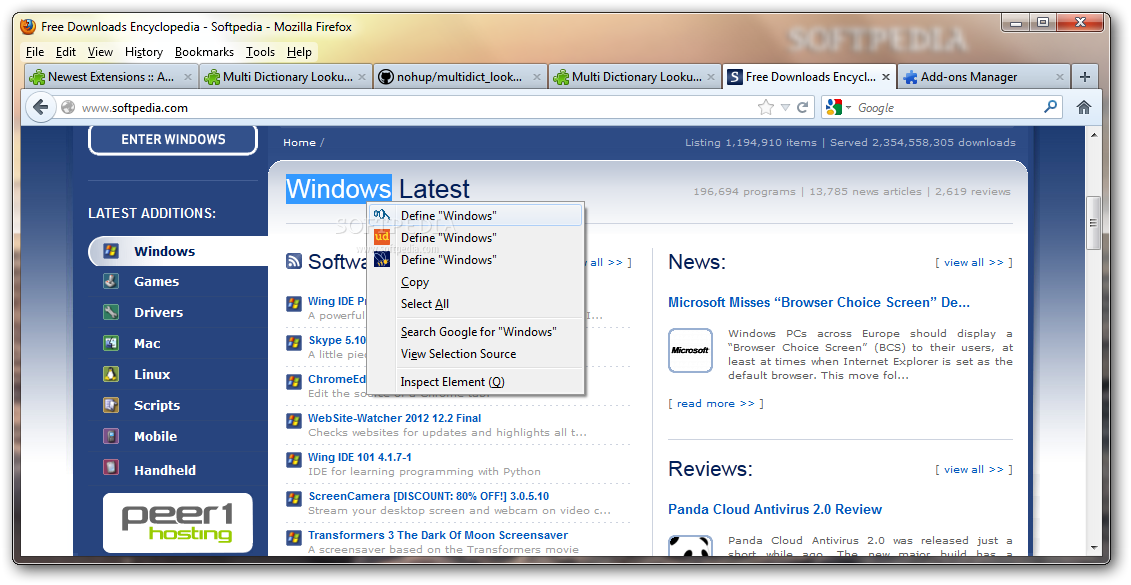Choose the Urban Dictionary Define "Windows" entry
Viewport: 1131px width, 585px height.
(x=476, y=237)
